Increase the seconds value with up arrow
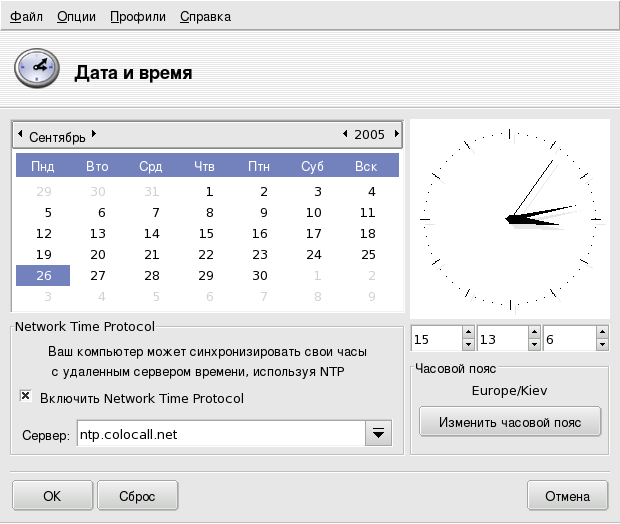620x524 pixels. coord(601,335)
